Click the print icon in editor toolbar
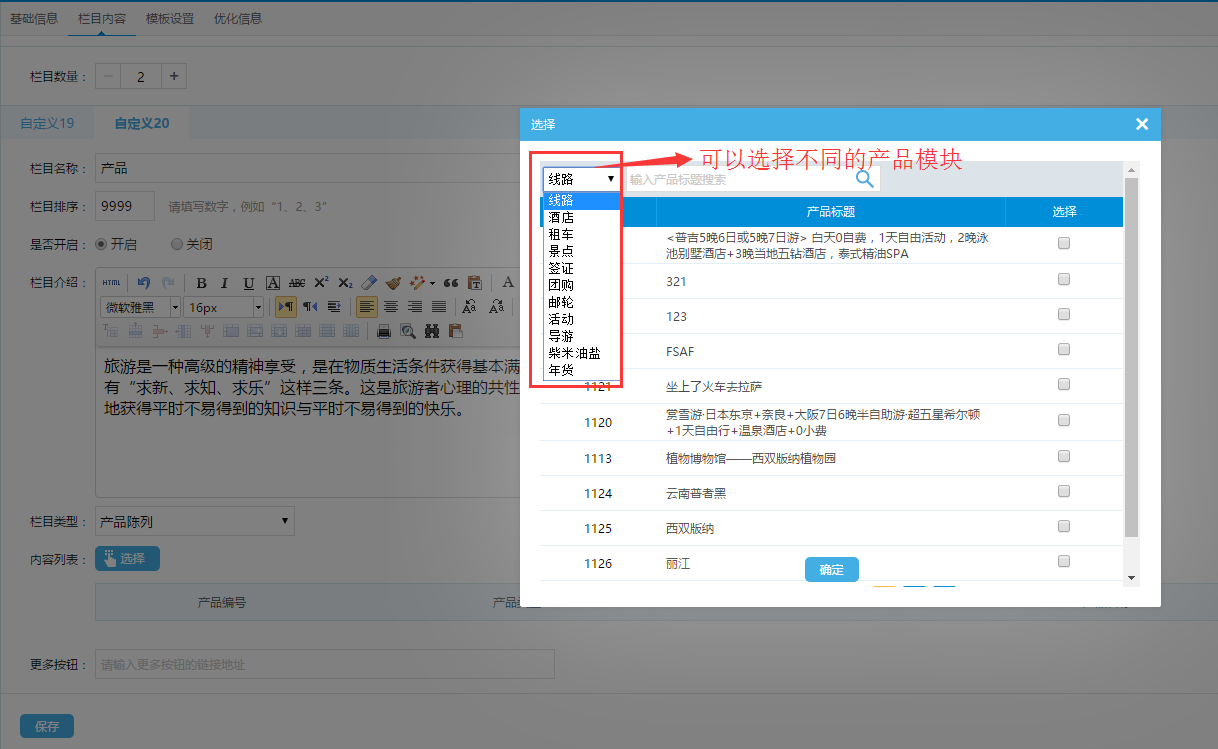1218x749 pixels. pos(383,331)
